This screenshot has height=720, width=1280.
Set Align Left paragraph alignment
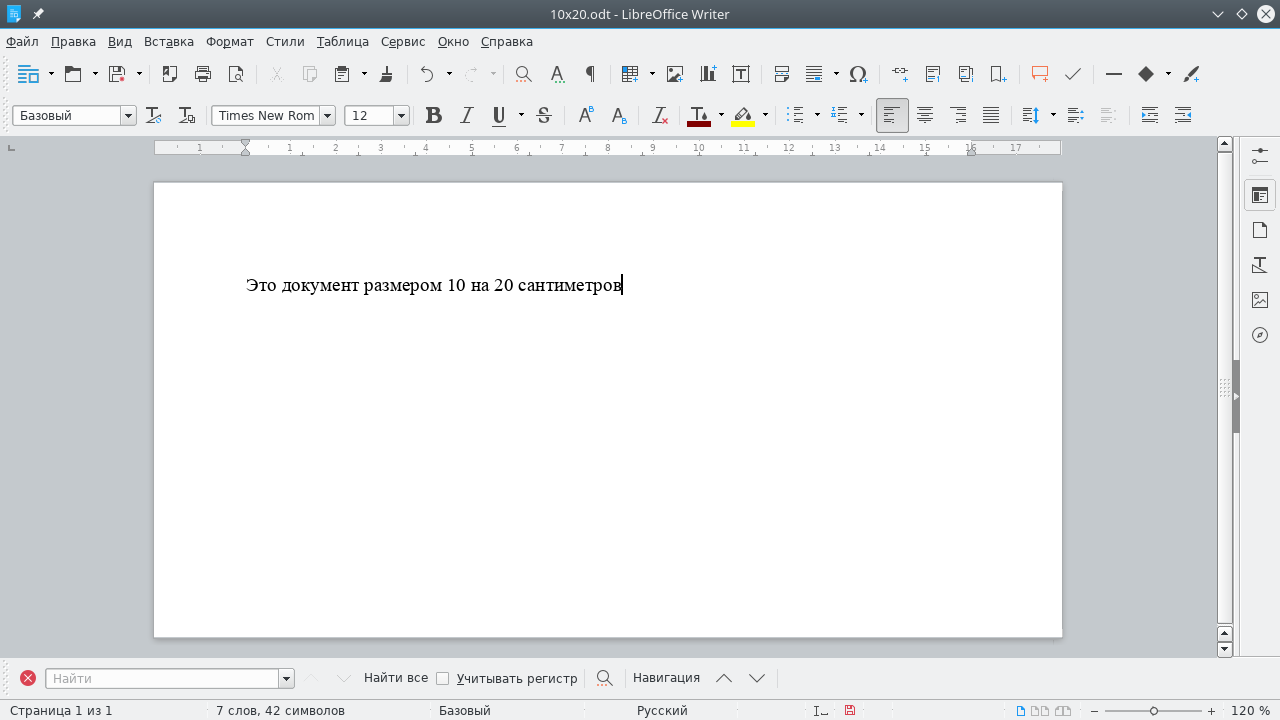pos(892,116)
